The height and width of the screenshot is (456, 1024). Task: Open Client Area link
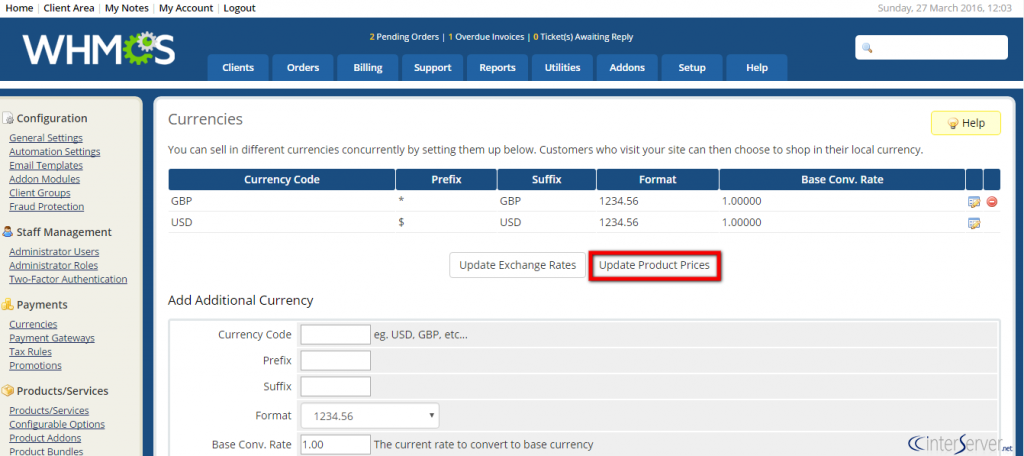coord(69,8)
